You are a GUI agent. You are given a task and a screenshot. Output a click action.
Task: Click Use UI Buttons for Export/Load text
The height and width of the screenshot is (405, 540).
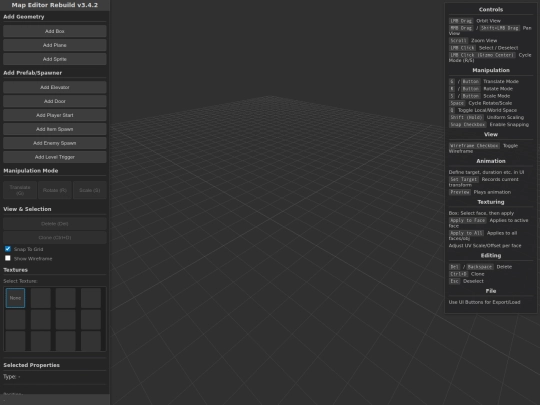(485, 302)
